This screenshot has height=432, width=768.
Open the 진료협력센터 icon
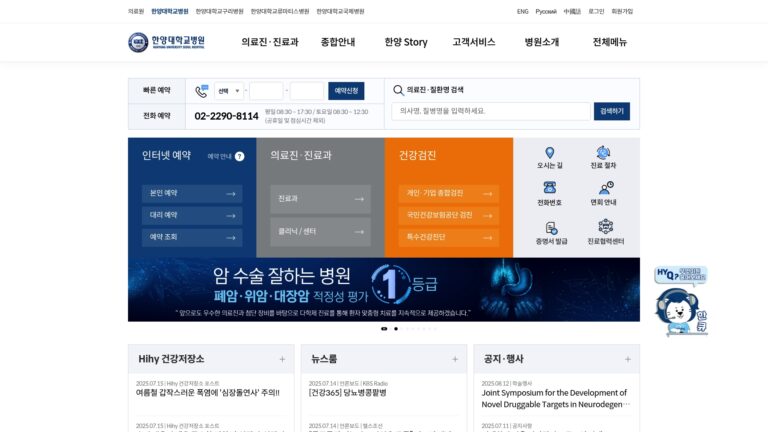tap(605, 226)
